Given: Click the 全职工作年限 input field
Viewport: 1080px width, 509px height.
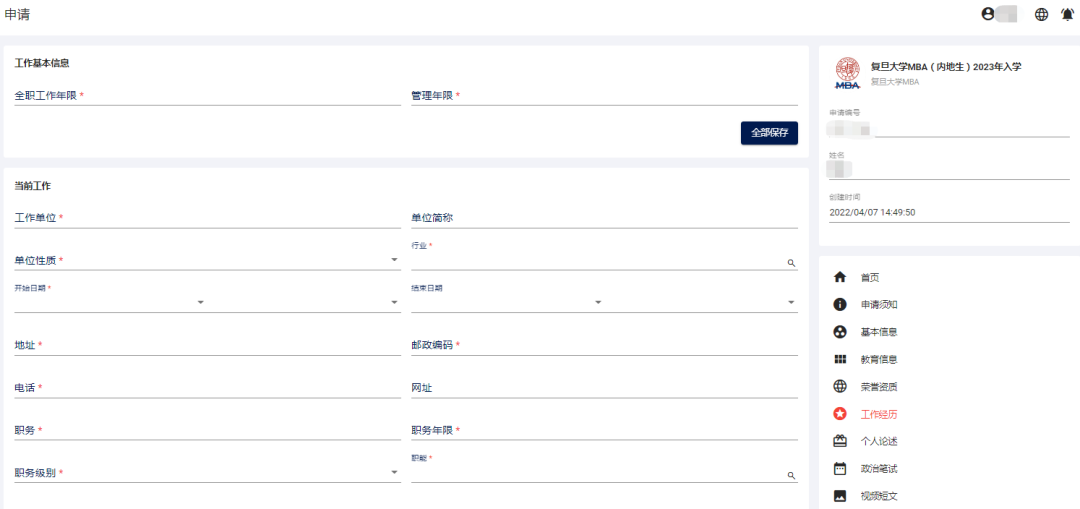Looking at the screenshot, I should 207,96.
